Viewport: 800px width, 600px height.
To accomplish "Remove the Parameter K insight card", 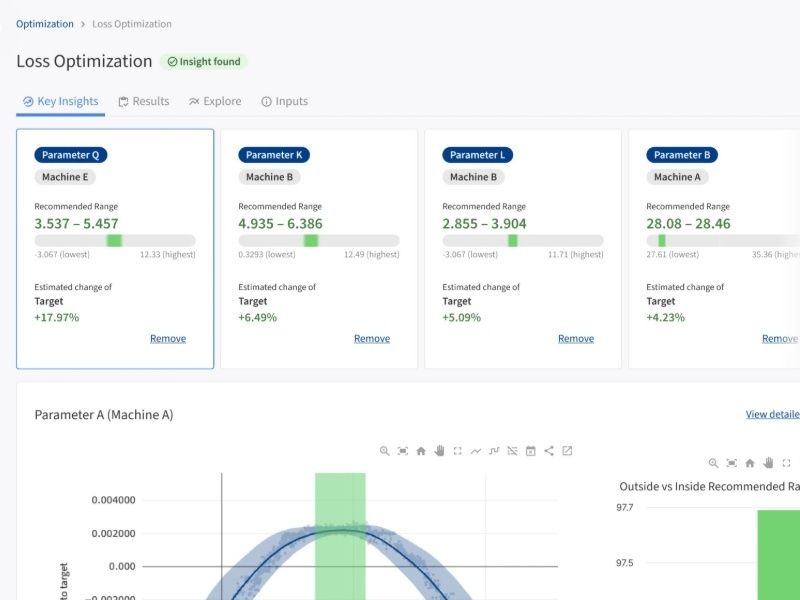I will pos(372,339).
